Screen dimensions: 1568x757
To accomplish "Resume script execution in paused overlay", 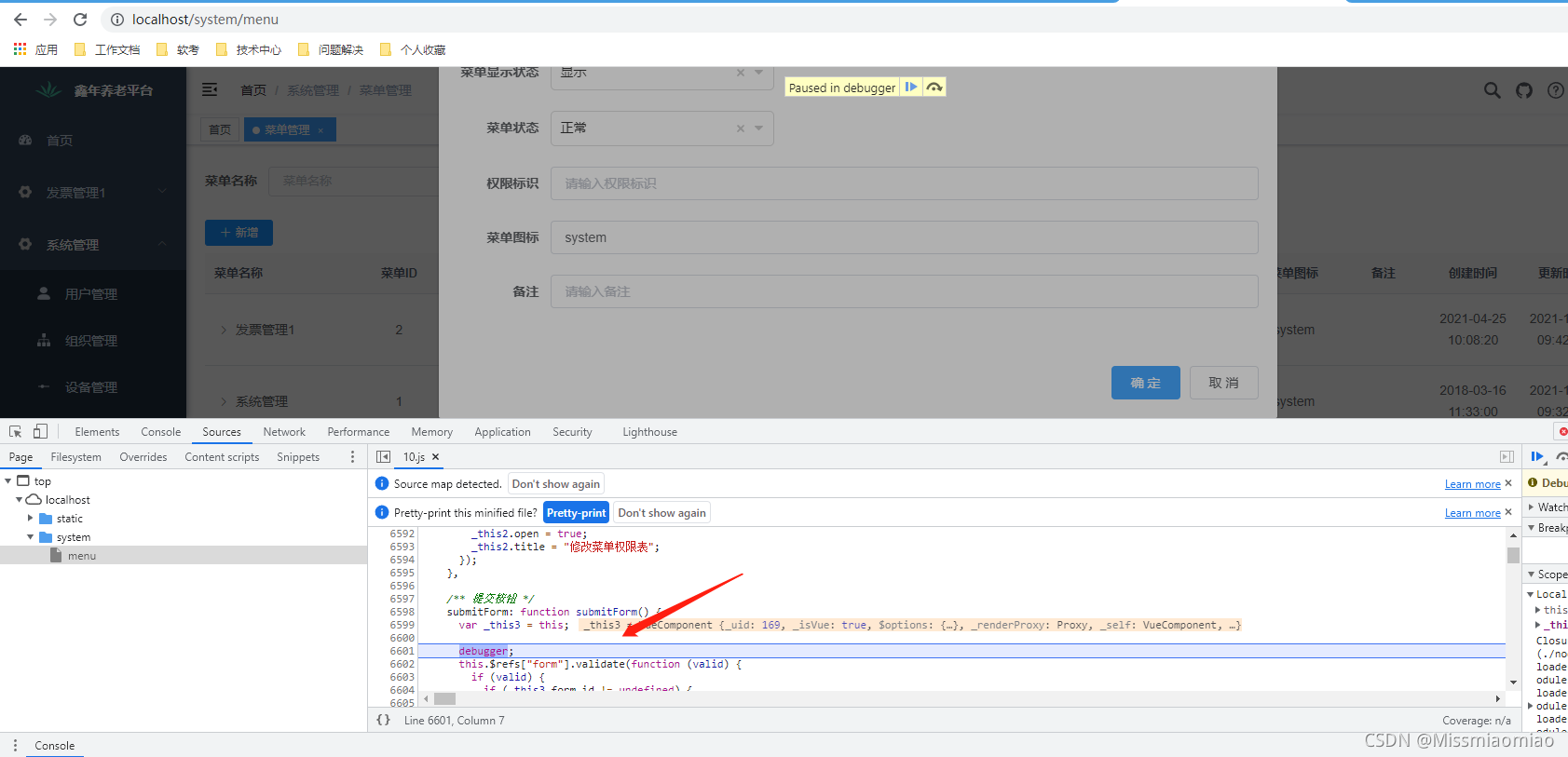I will pyautogui.click(x=911, y=87).
